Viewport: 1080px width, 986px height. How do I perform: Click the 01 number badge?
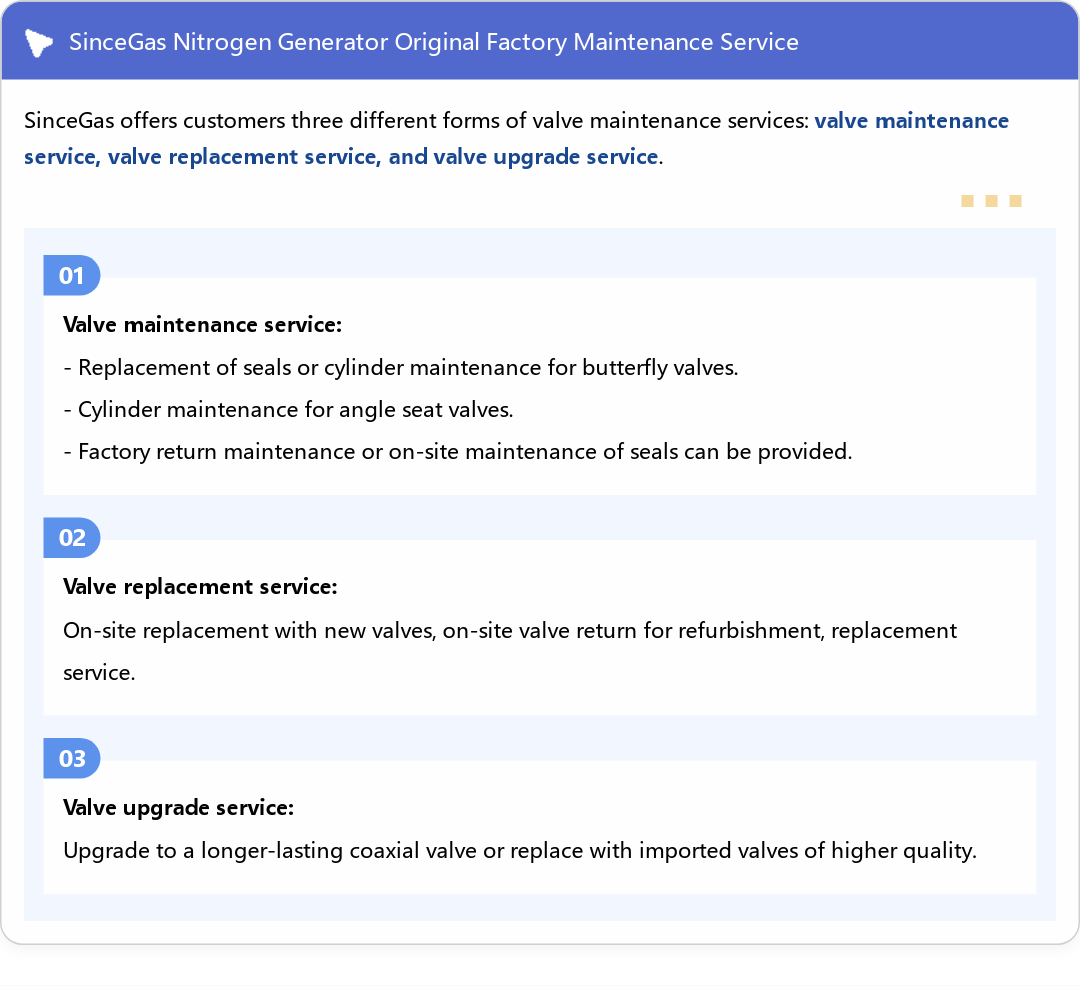[71, 276]
